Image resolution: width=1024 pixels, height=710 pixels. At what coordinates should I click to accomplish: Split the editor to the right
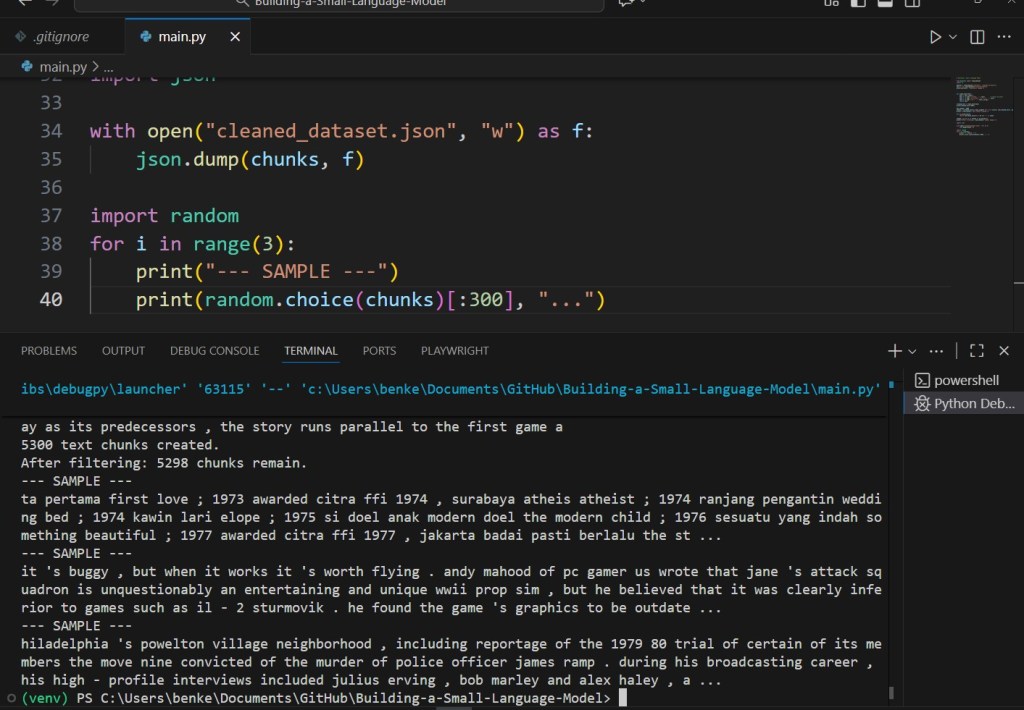[x=977, y=37]
